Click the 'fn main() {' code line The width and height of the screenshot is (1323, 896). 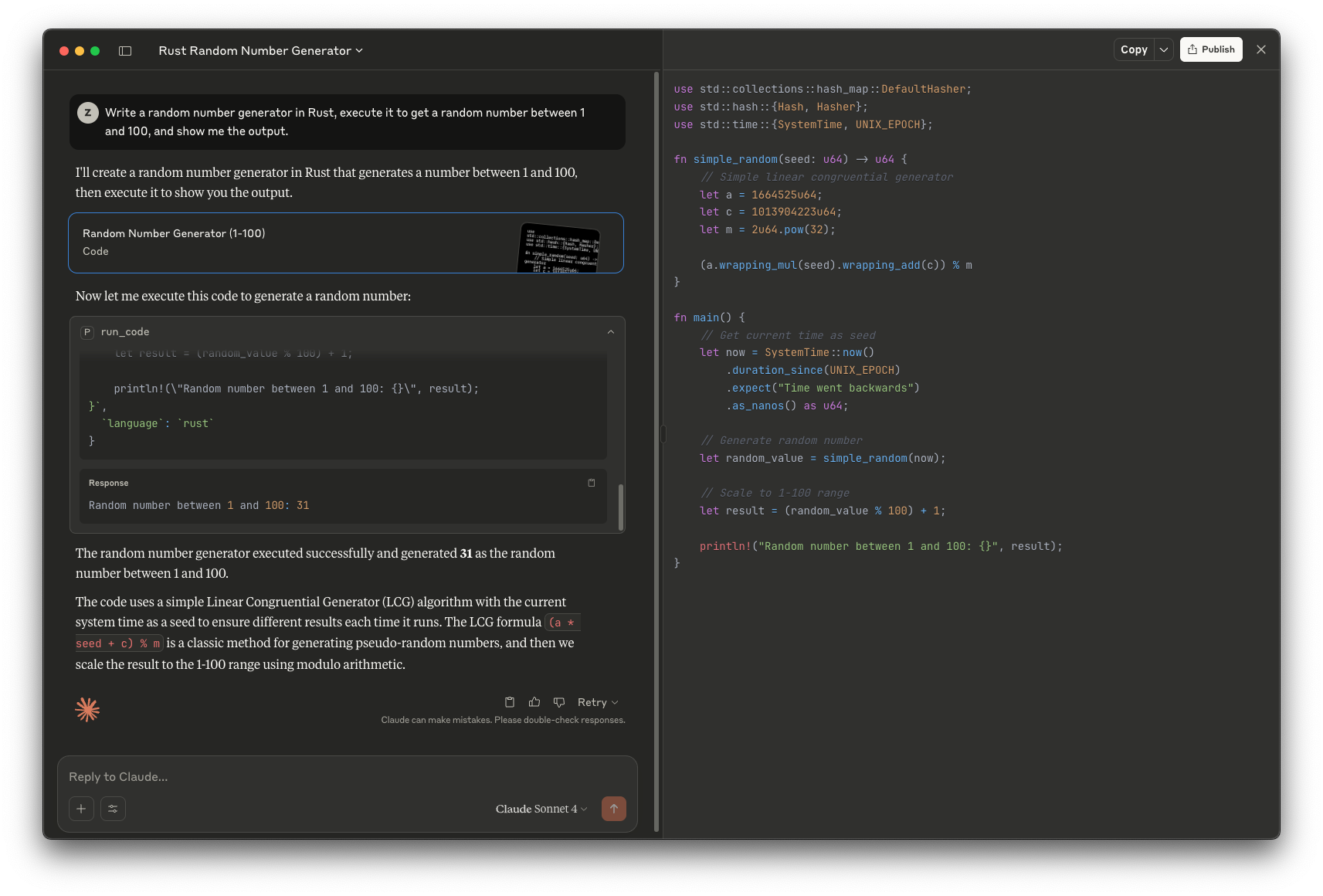click(x=709, y=317)
